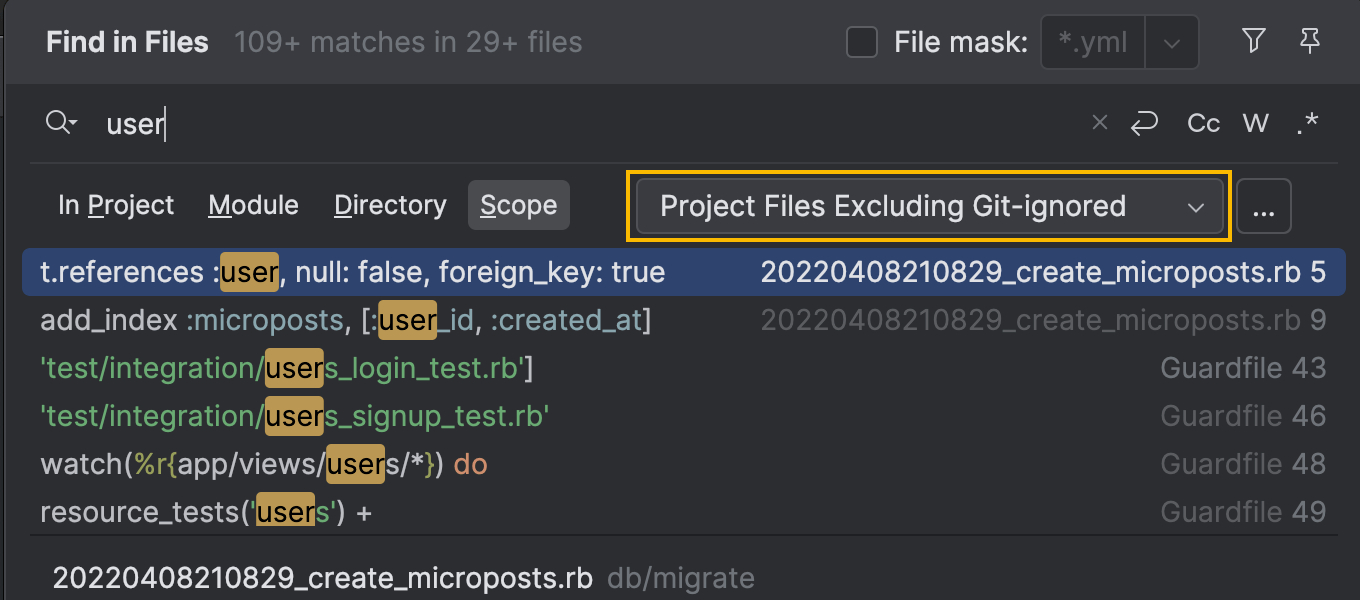1360x600 pixels.
Task: Enable the File mask checkbox
Action: [862, 42]
